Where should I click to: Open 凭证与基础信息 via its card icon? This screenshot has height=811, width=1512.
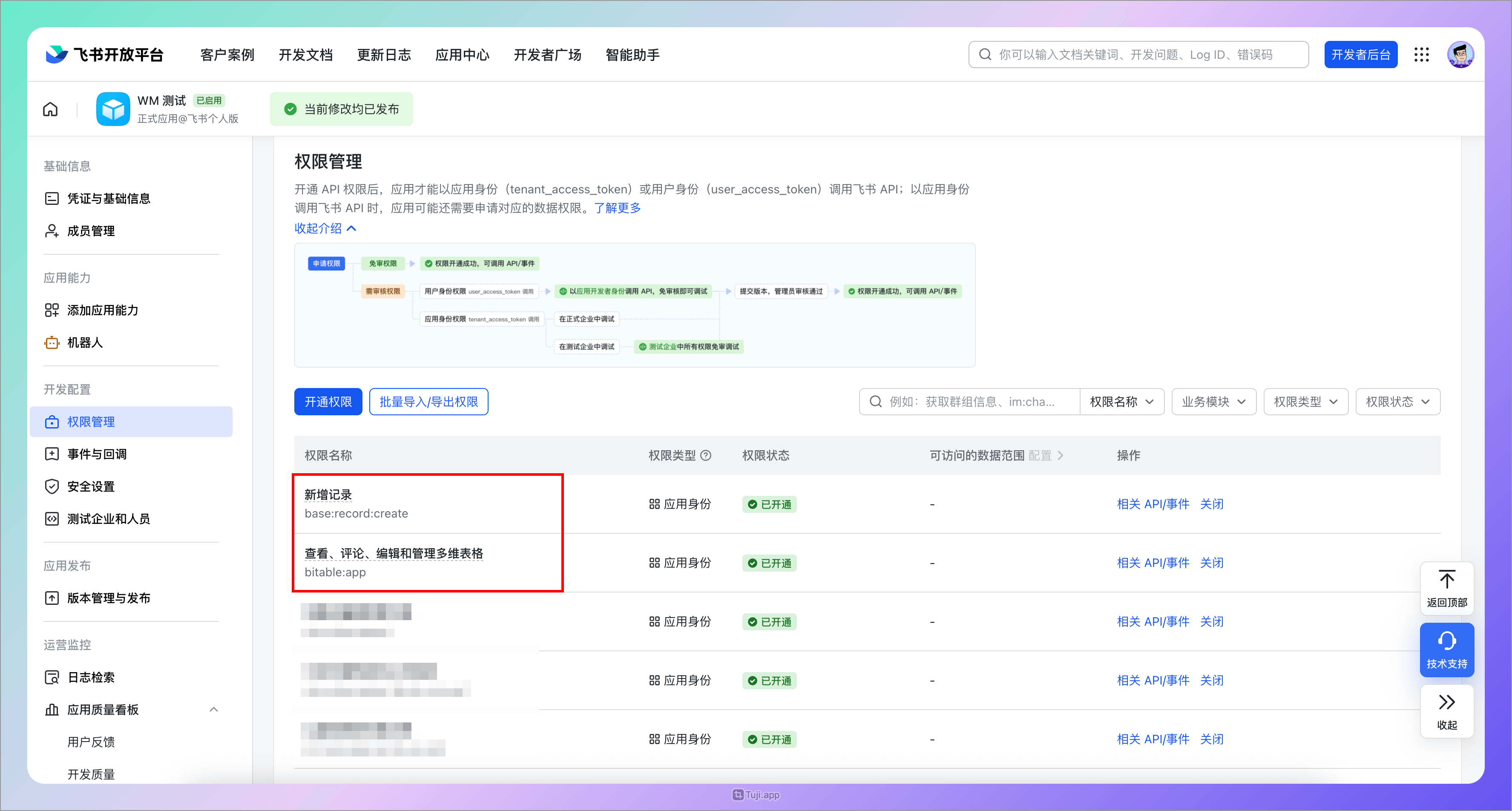52,198
